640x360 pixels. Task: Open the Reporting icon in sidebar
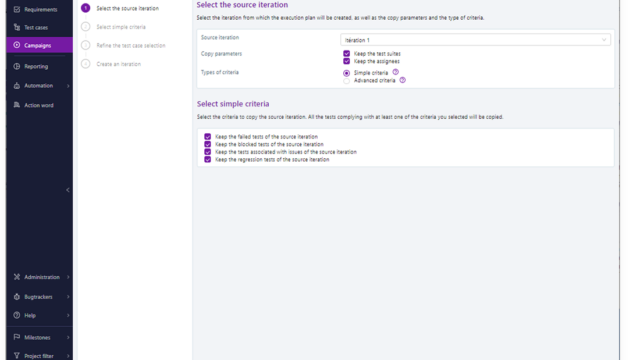tap(17, 66)
